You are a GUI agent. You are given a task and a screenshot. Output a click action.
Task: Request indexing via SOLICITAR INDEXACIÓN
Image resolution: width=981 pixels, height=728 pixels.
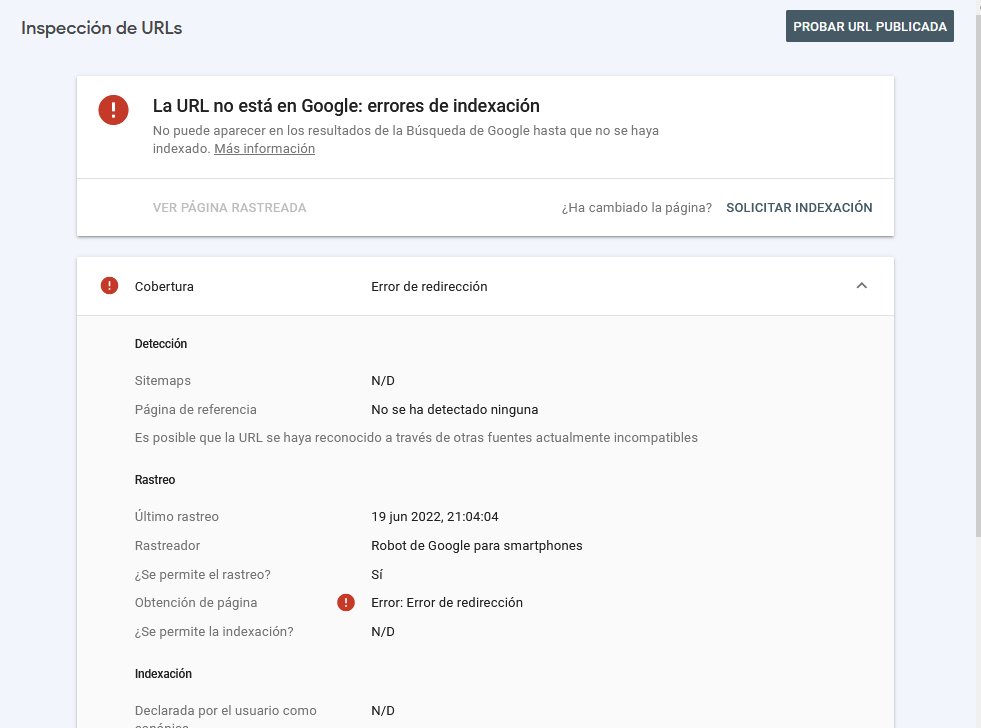coord(799,208)
